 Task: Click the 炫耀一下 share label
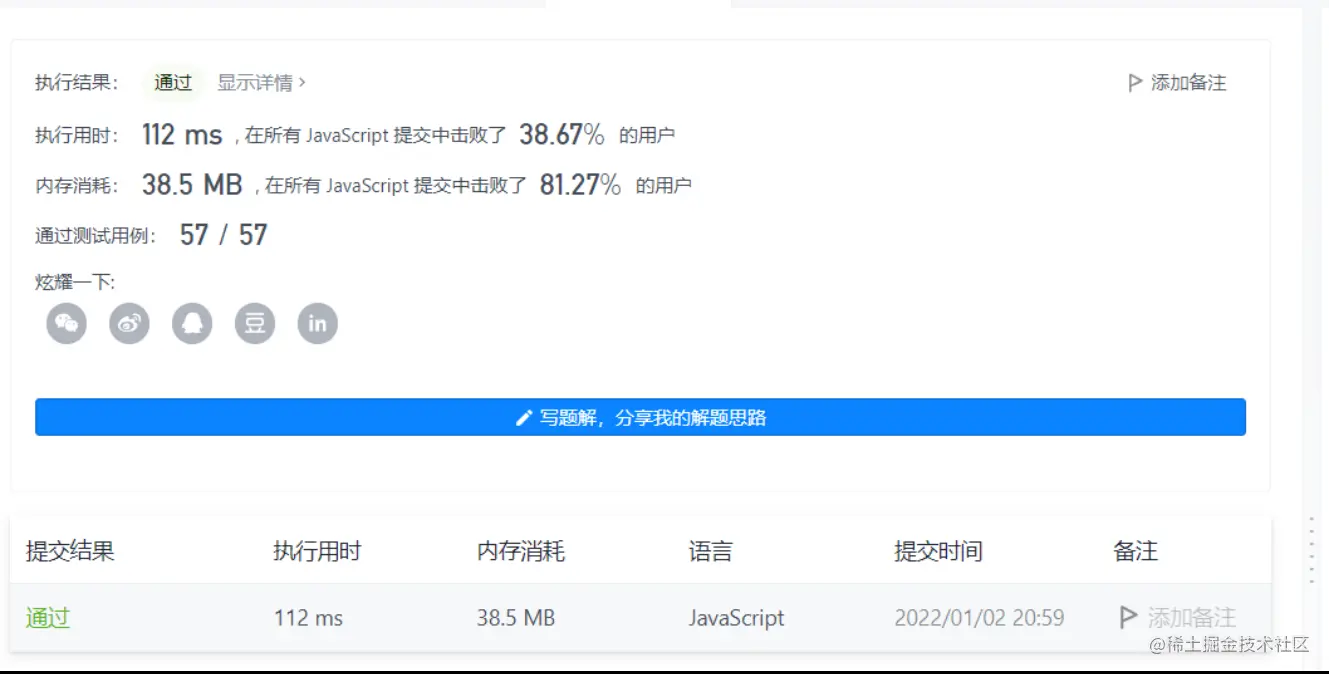pos(75,283)
